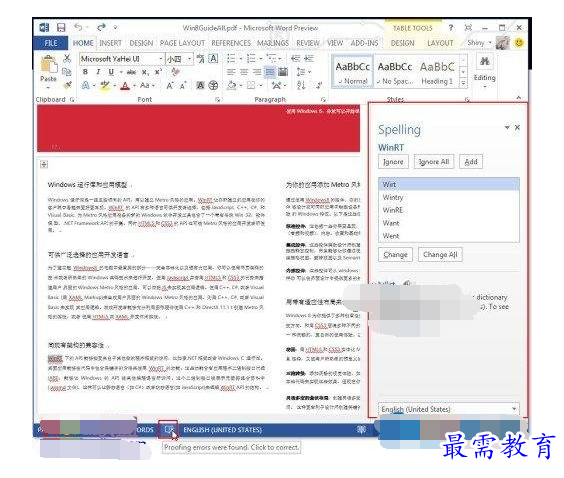Toggle Align Right paragraph alignment
This screenshot has height=478, width=564.
[x=257, y=72]
